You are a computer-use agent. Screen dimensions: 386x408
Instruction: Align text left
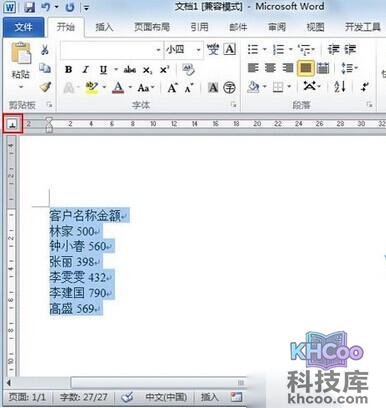click(x=253, y=68)
